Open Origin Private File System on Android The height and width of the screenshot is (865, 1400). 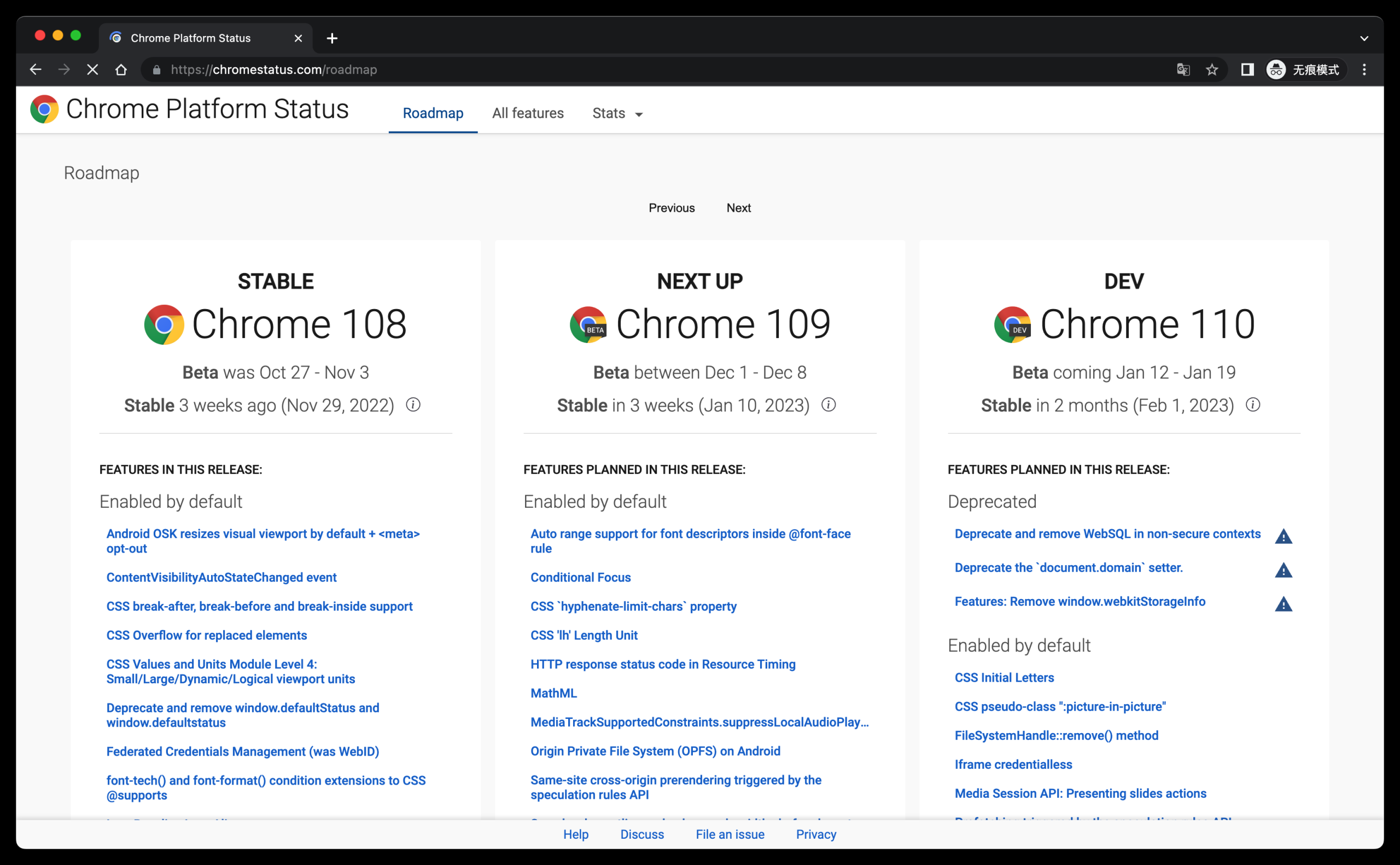655,751
